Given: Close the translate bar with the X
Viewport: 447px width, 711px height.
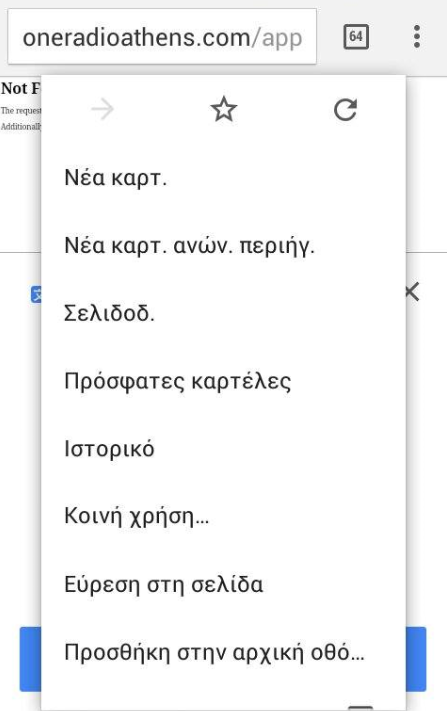Looking at the screenshot, I should pyautogui.click(x=413, y=292).
